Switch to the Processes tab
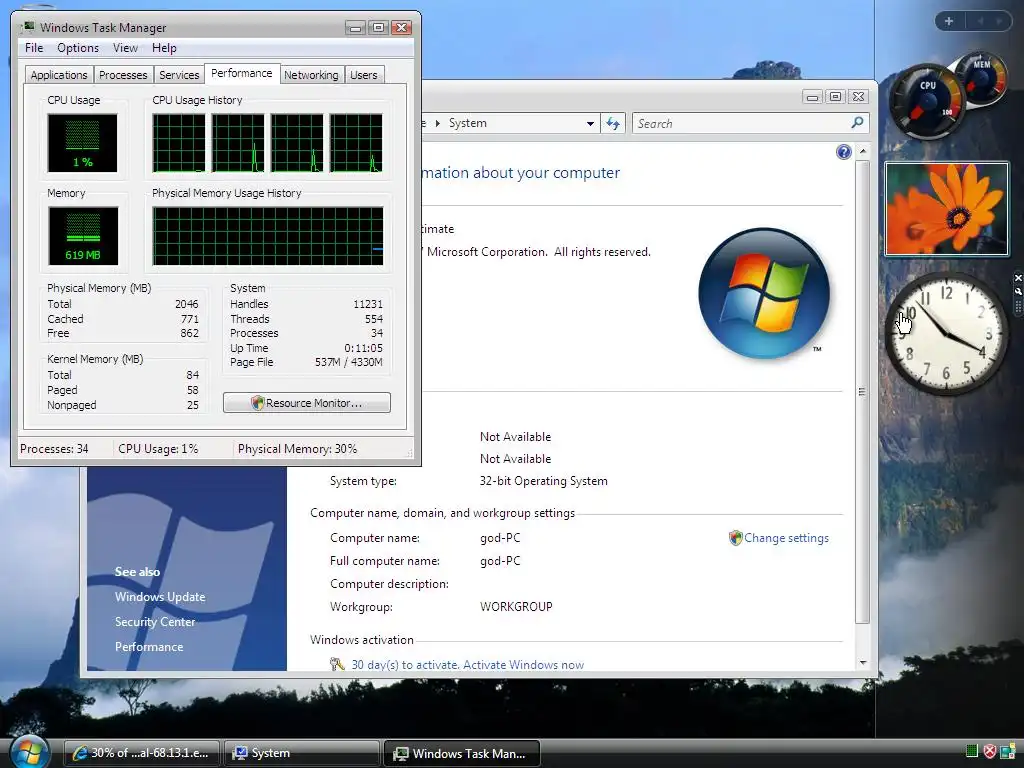 point(123,74)
